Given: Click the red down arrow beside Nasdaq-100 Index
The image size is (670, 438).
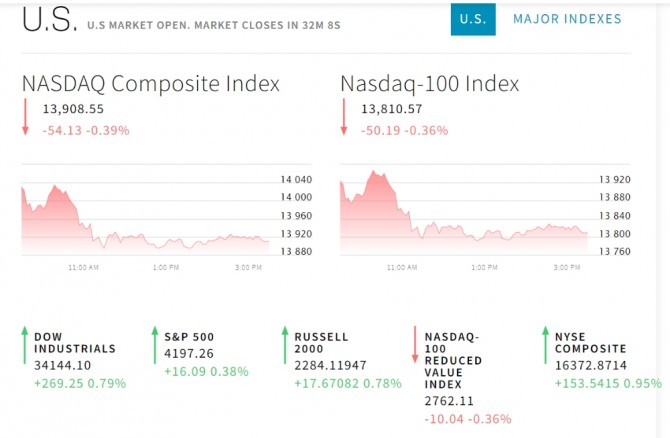Looking at the screenshot, I should click(344, 116).
